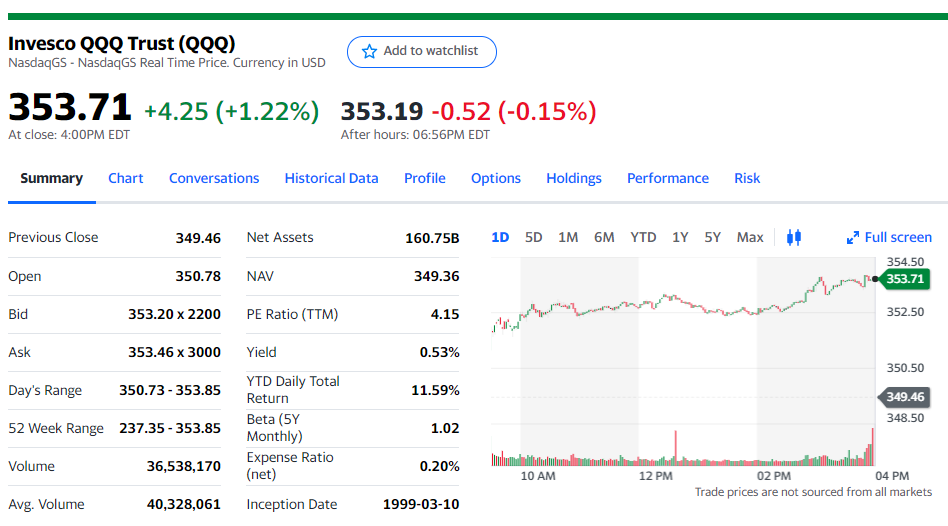
Task: Click the At close: 4:00PM EDT text
Action: (x=69, y=135)
